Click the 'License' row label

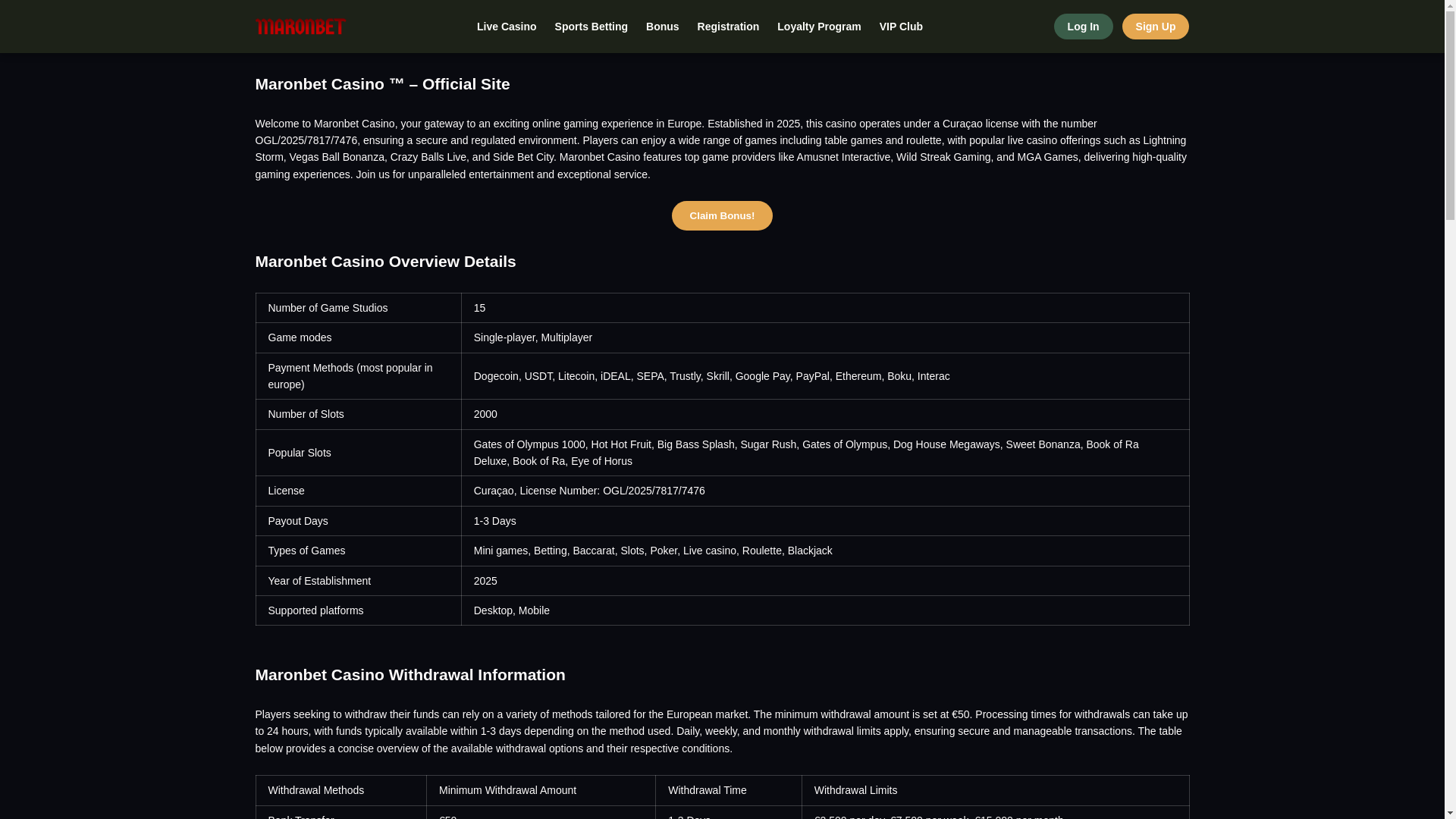pos(358,491)
